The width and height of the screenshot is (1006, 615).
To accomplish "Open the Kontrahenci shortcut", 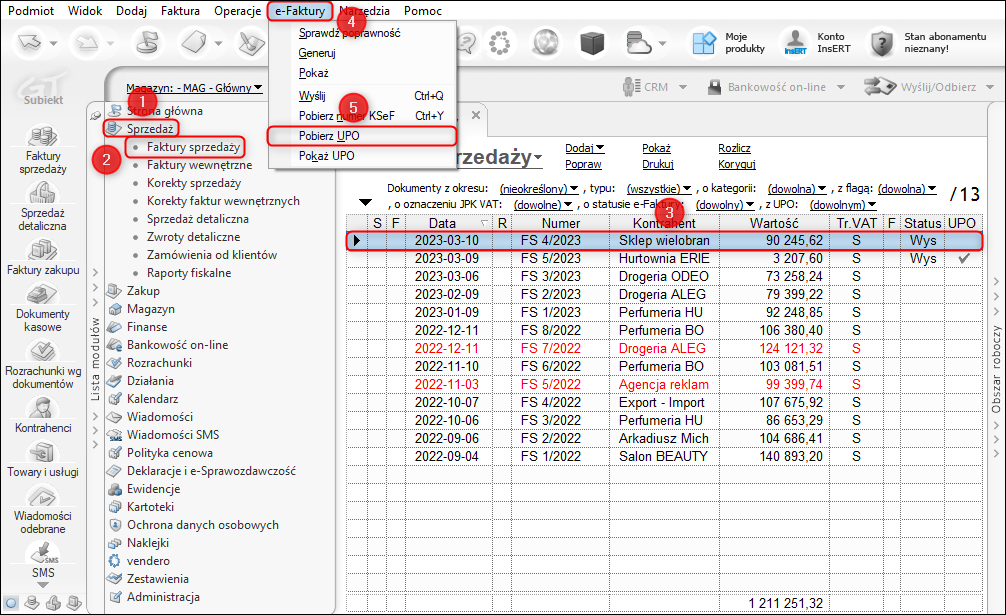I will point(43,415).
